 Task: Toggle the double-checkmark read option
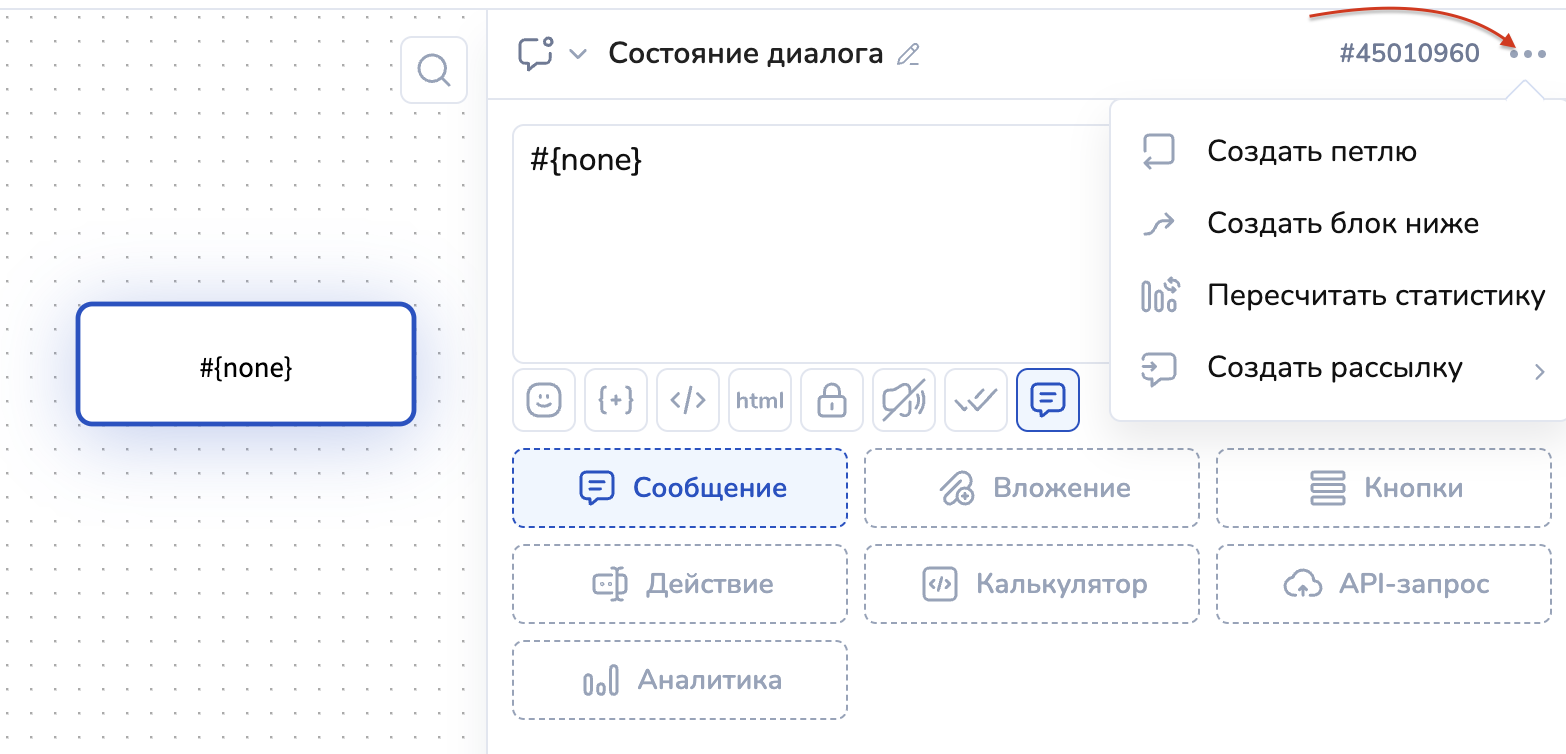pos(976,400)
